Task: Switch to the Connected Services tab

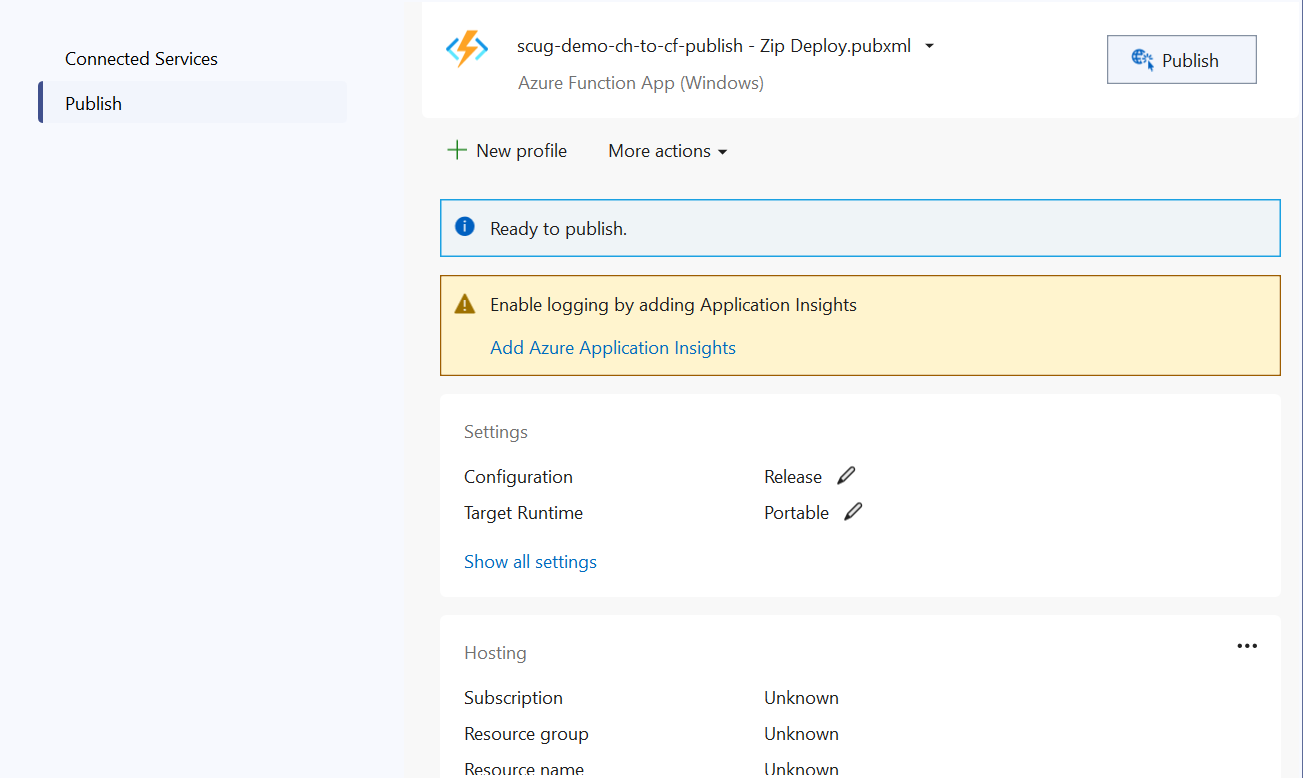Action: [x=141, y=59]
